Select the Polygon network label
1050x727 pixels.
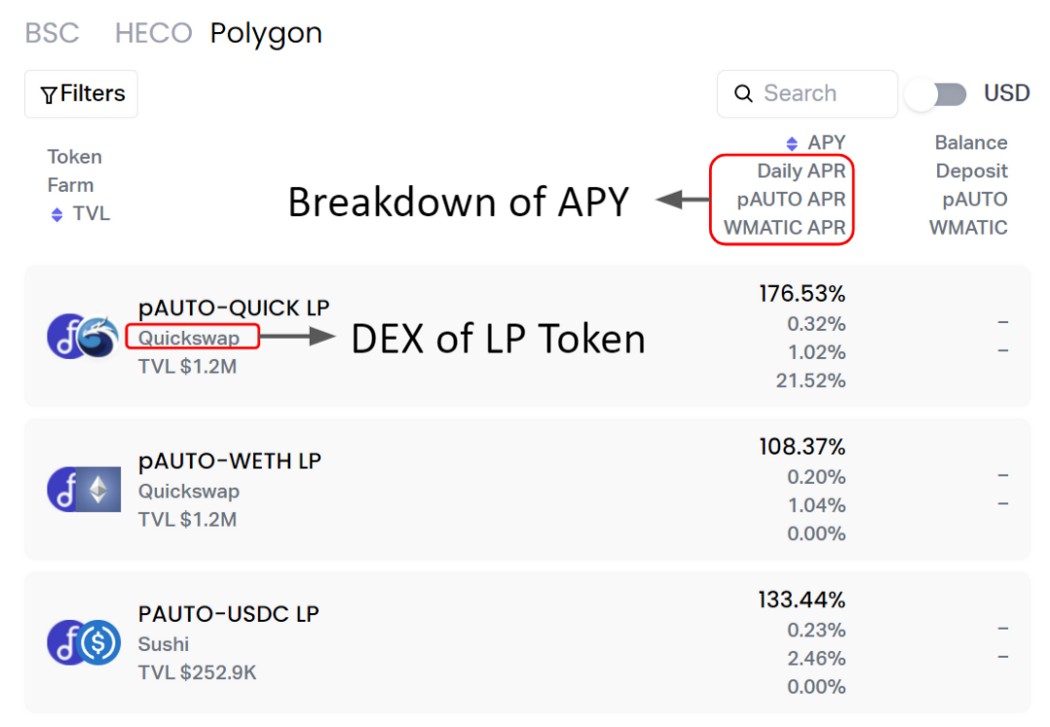point(265,33)
